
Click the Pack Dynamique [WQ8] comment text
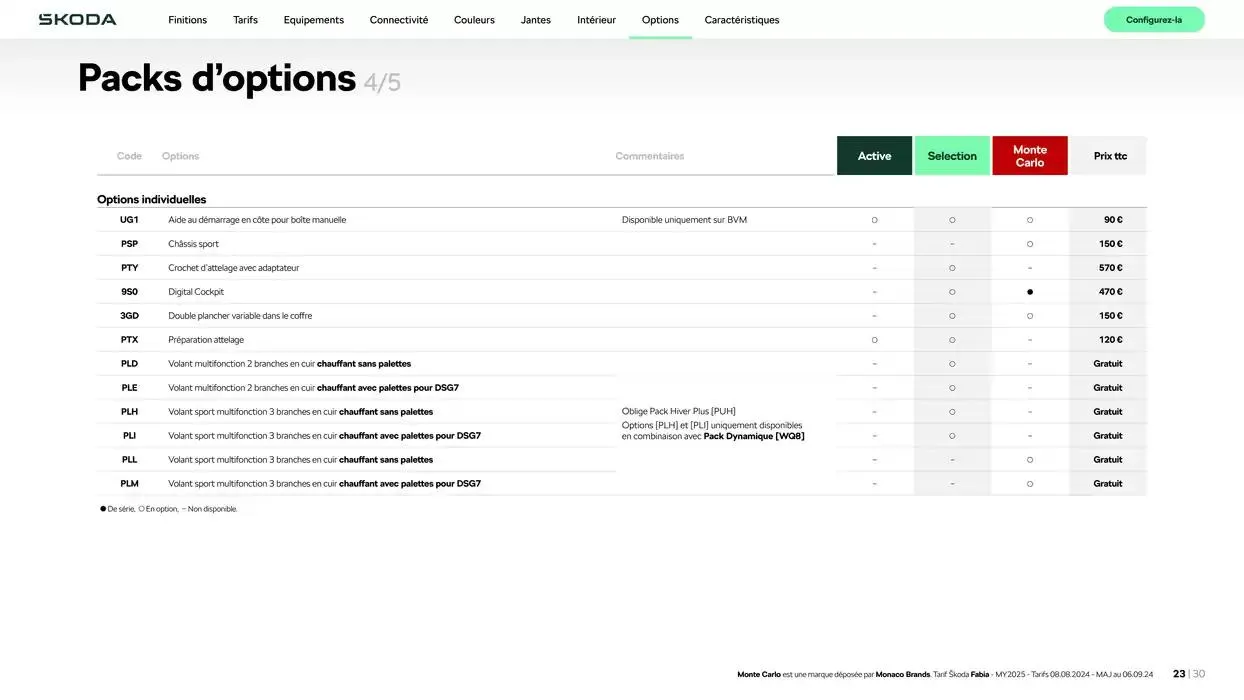coord(754,436)
